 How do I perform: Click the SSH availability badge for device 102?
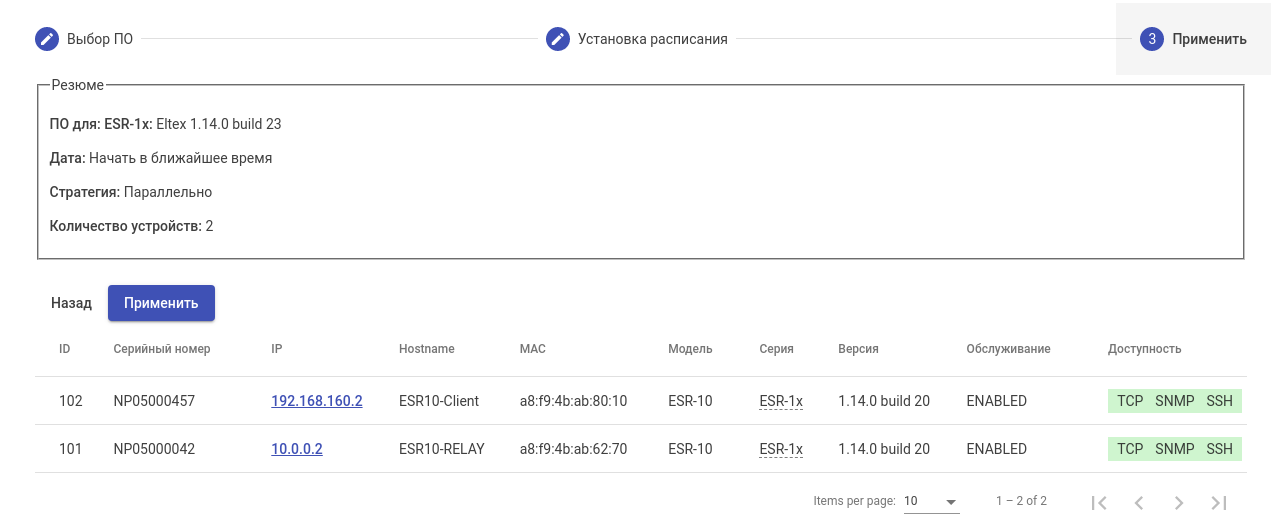coord(1219,401)
